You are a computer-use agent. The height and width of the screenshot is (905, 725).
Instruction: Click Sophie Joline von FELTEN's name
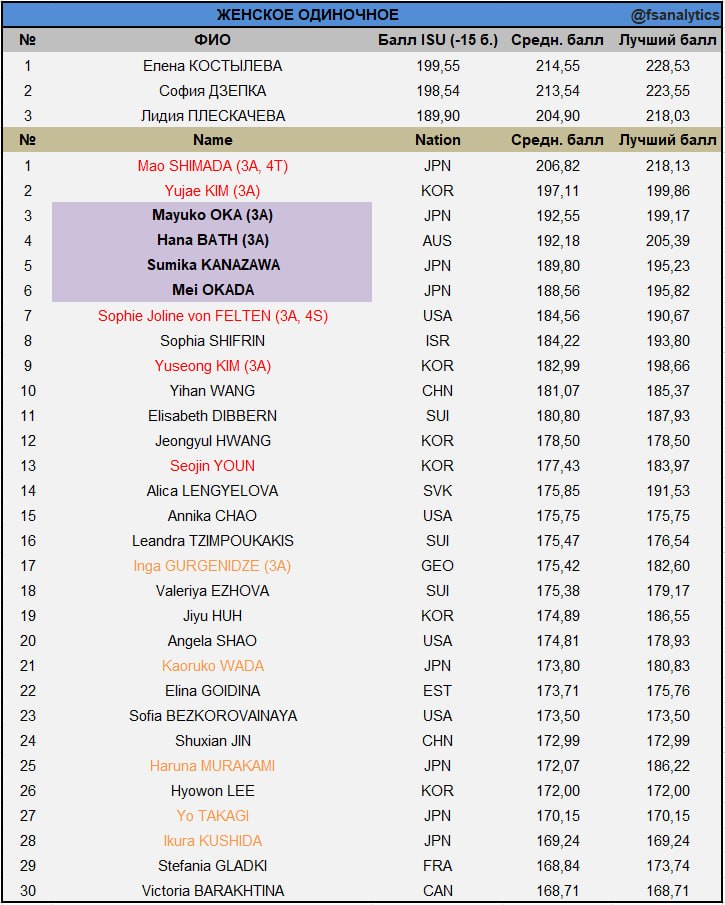[x=212, y=316]
